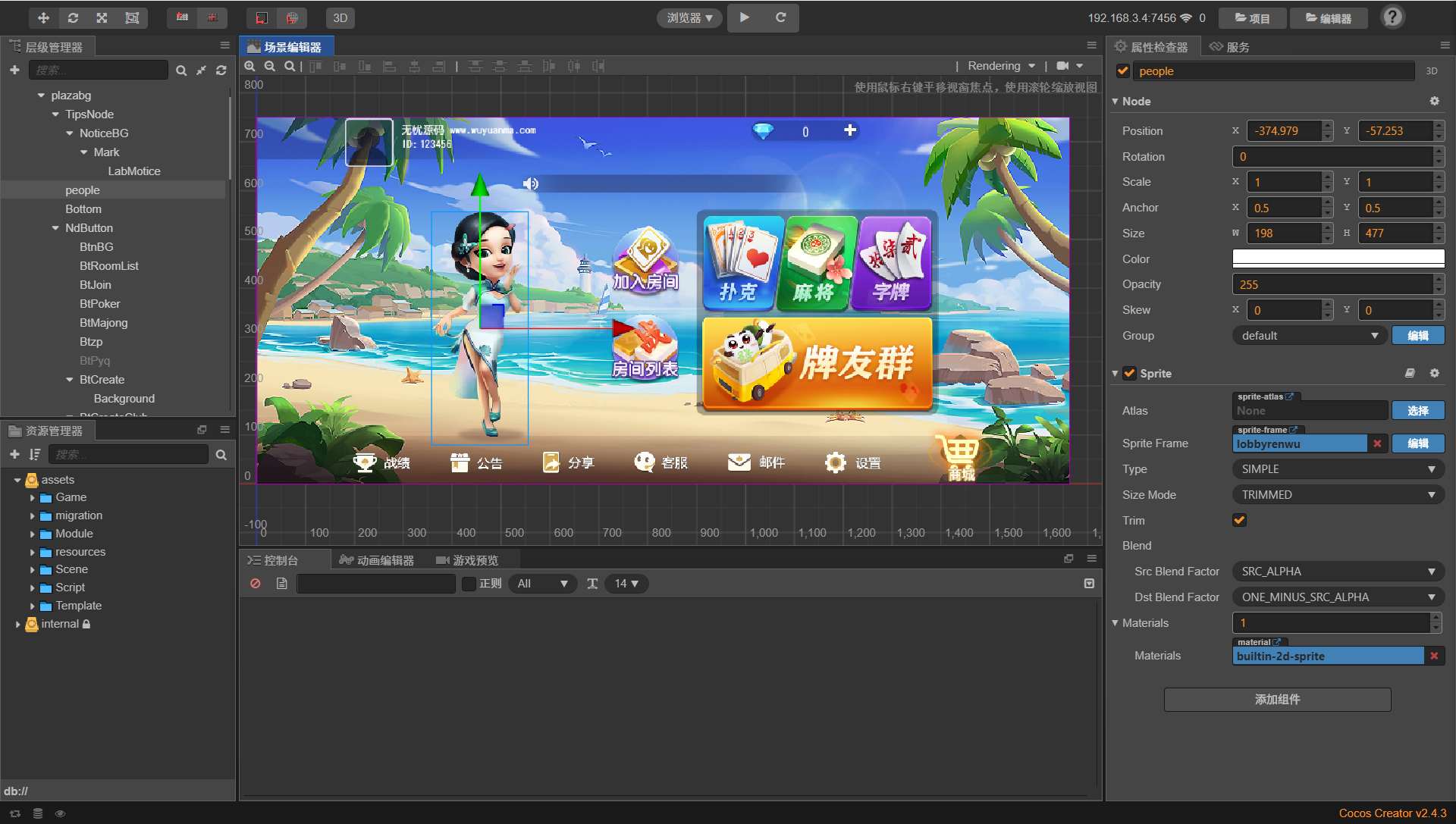Collapse the NdButton tree node
1456x824 pixels.
[55, 228]
